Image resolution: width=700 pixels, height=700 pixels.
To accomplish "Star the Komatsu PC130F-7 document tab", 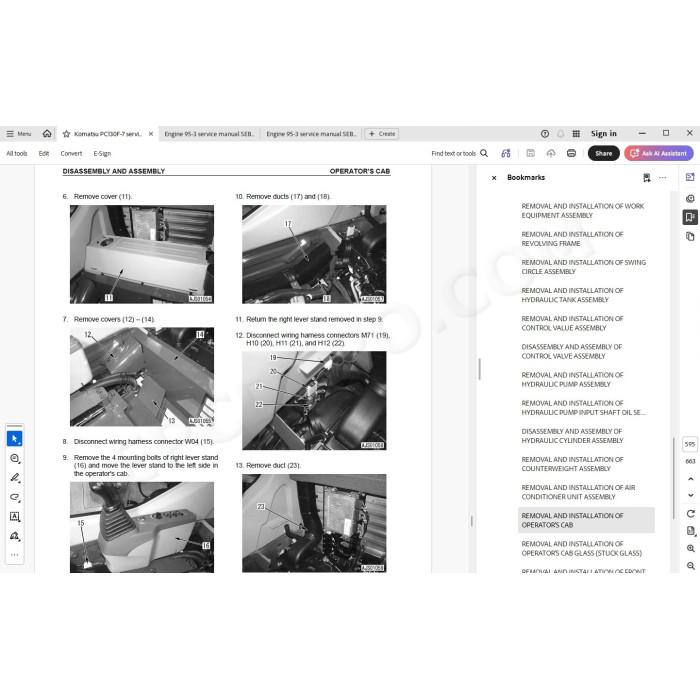I will (67, 134).
